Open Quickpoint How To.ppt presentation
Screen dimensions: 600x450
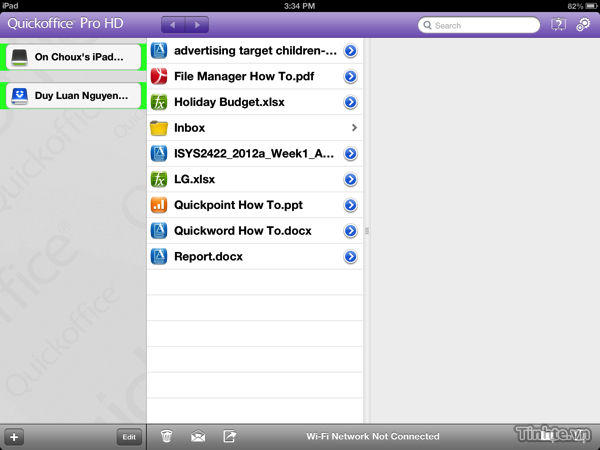pos(240,205)
